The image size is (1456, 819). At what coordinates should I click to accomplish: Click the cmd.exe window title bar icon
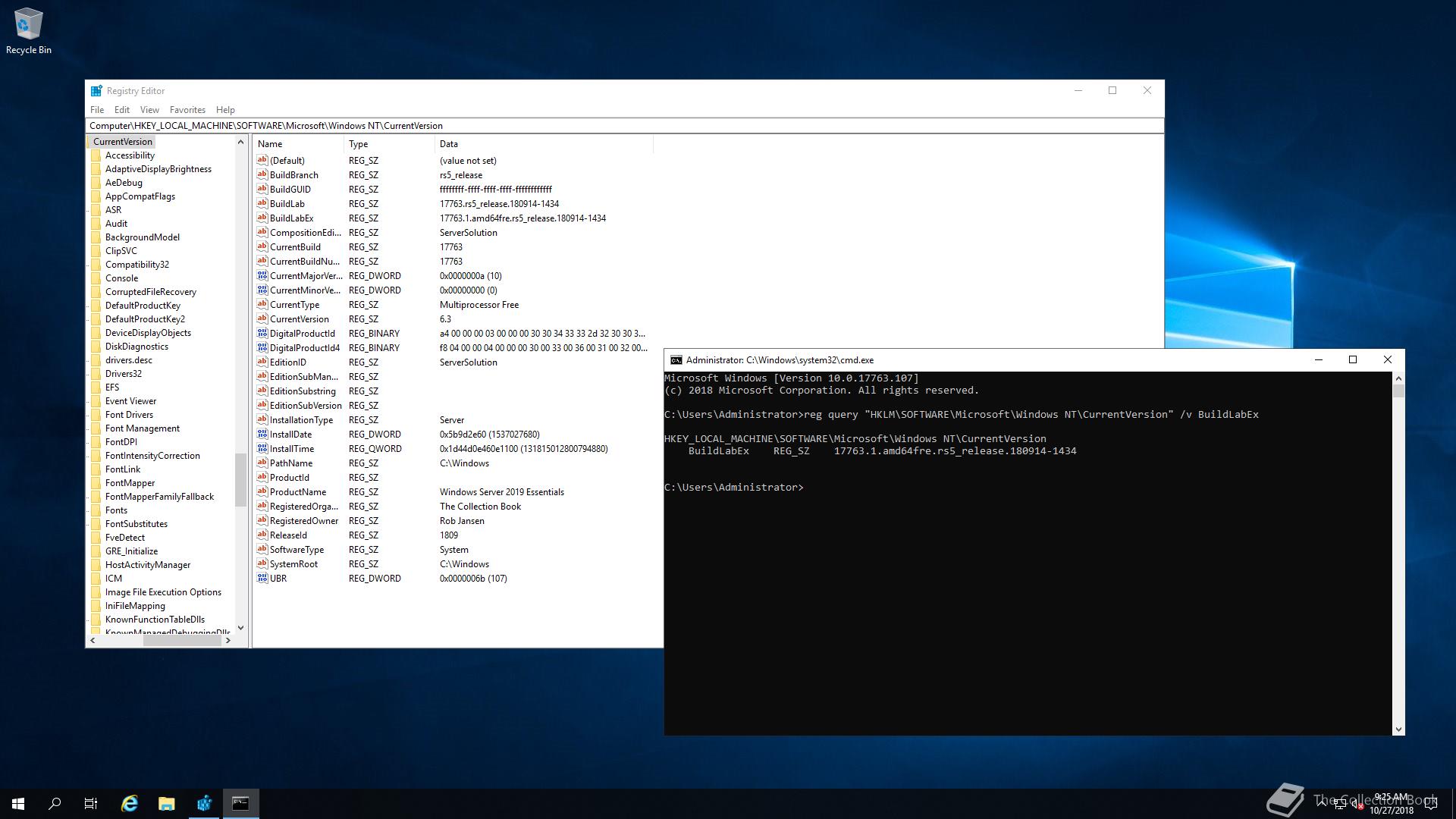pos(676,360)
